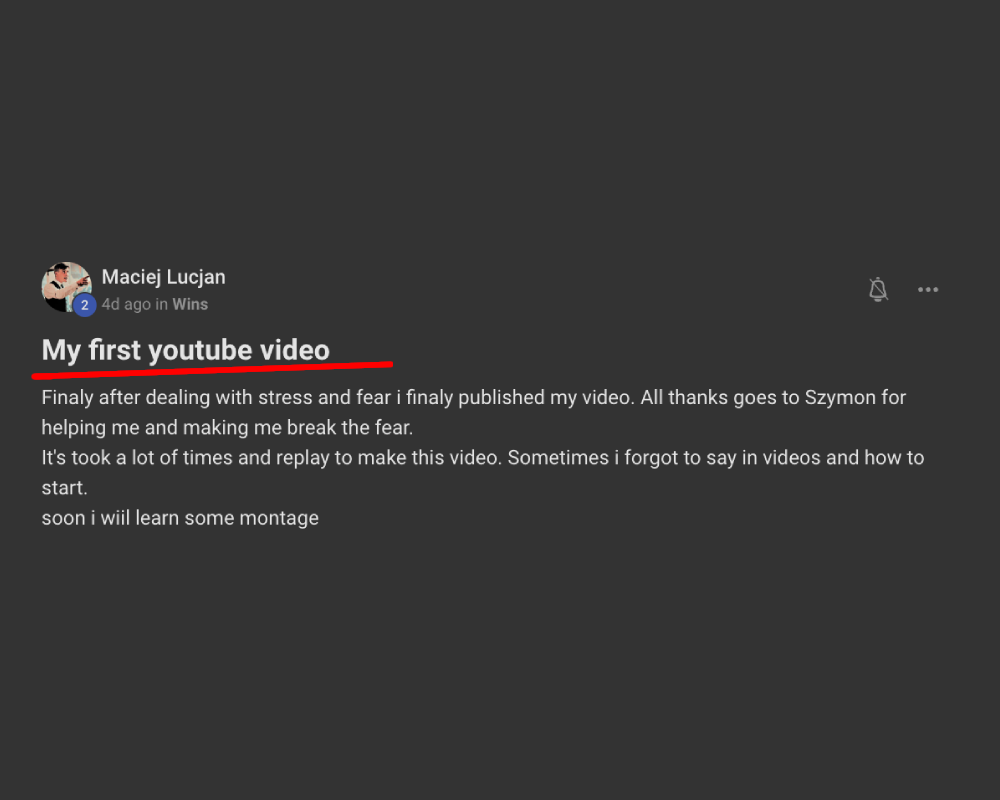
Task: Open the author name Maciej Lucjan
Action: 163,277
